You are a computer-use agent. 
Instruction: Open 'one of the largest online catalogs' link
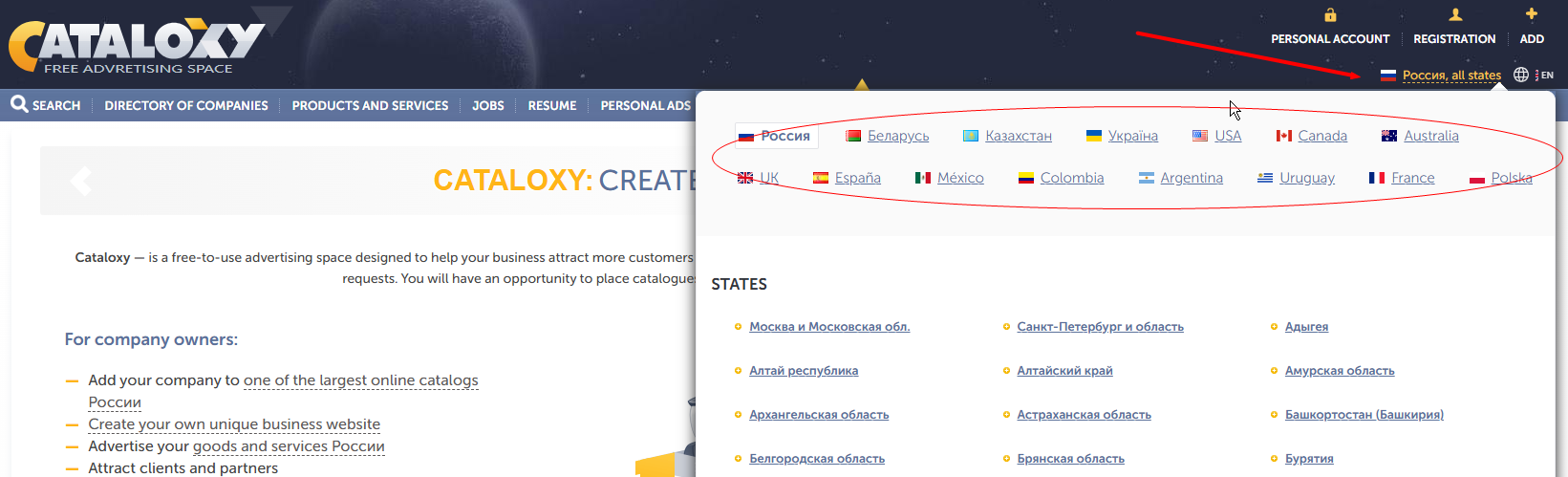(361, 380)
